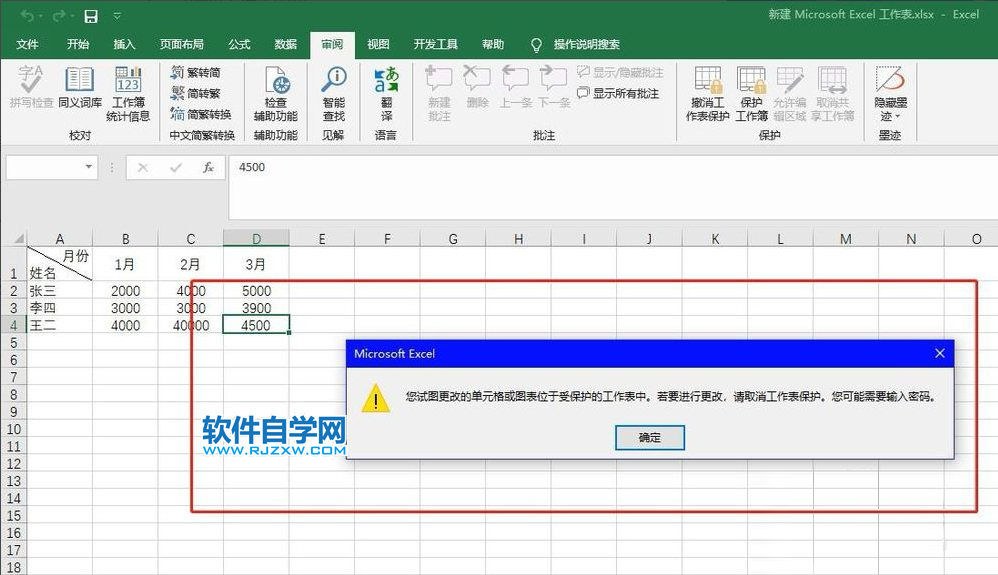Switch to the 插入 ribbon tab

point(124,44)
